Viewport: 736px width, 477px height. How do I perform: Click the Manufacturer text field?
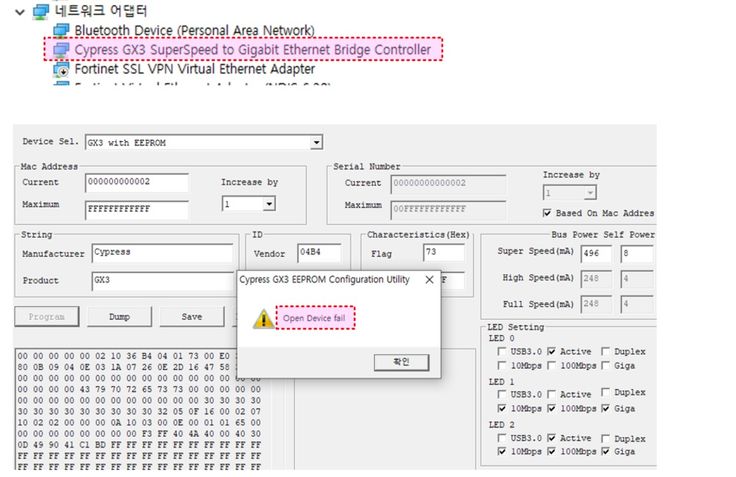click(x=162, y=253)
